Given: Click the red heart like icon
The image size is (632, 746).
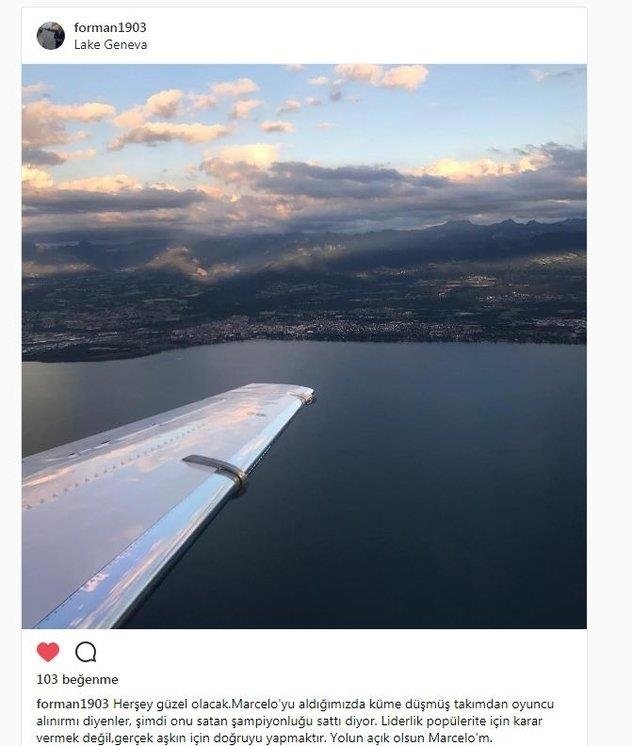Looking at the screenshot, I should (48, 652).
